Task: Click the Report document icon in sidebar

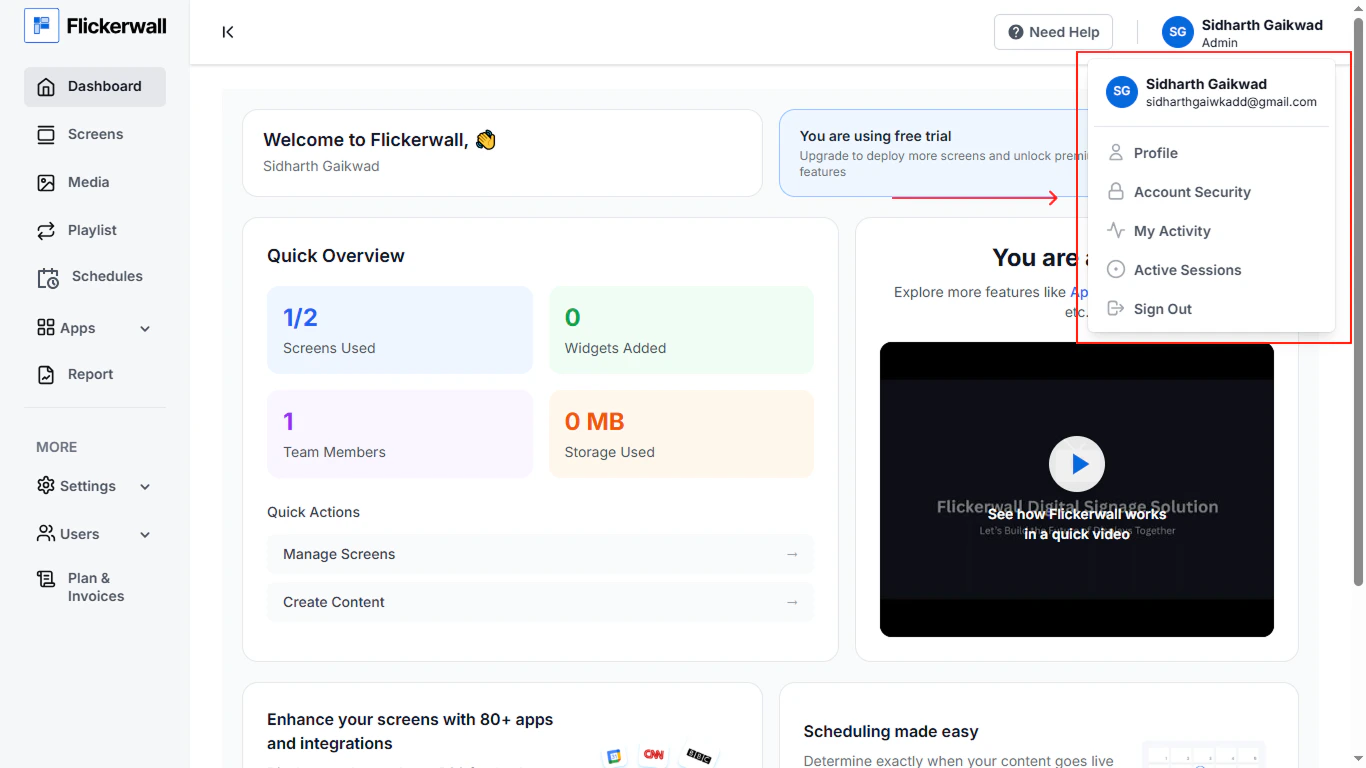Action: pyautogui.click(x=46, y=375)
